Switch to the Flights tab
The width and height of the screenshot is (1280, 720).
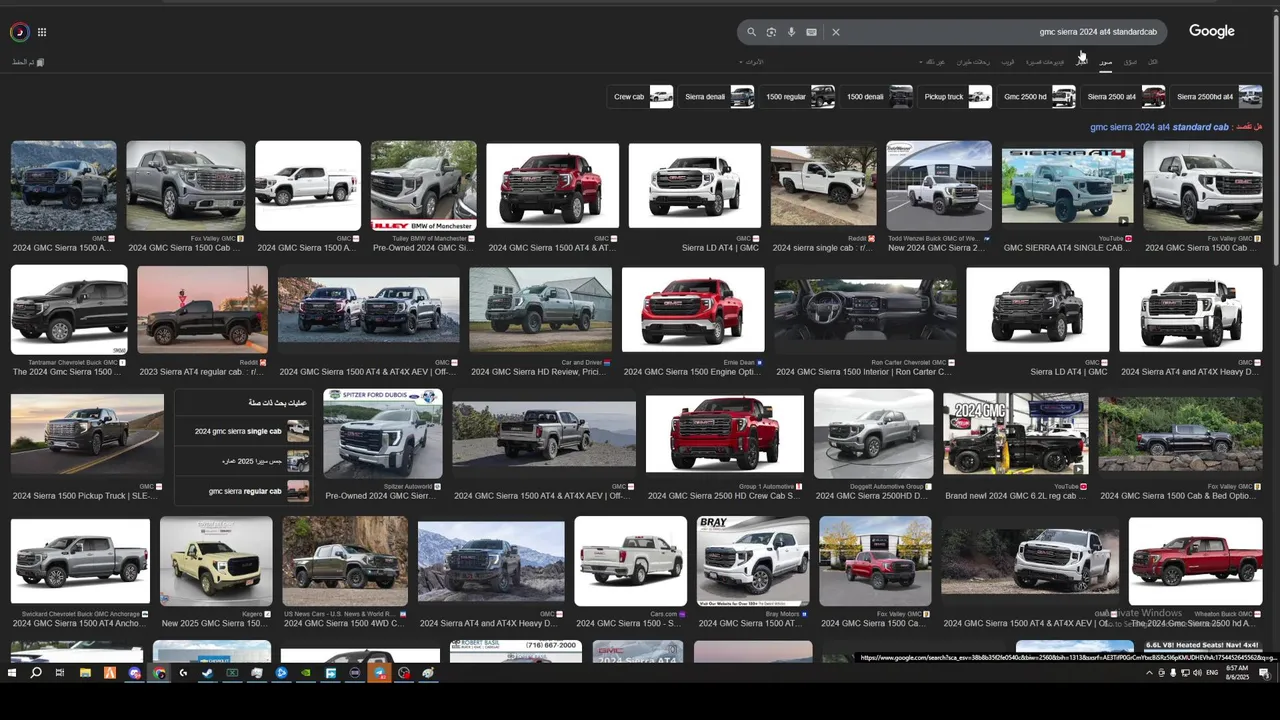(x=973, y=62)
